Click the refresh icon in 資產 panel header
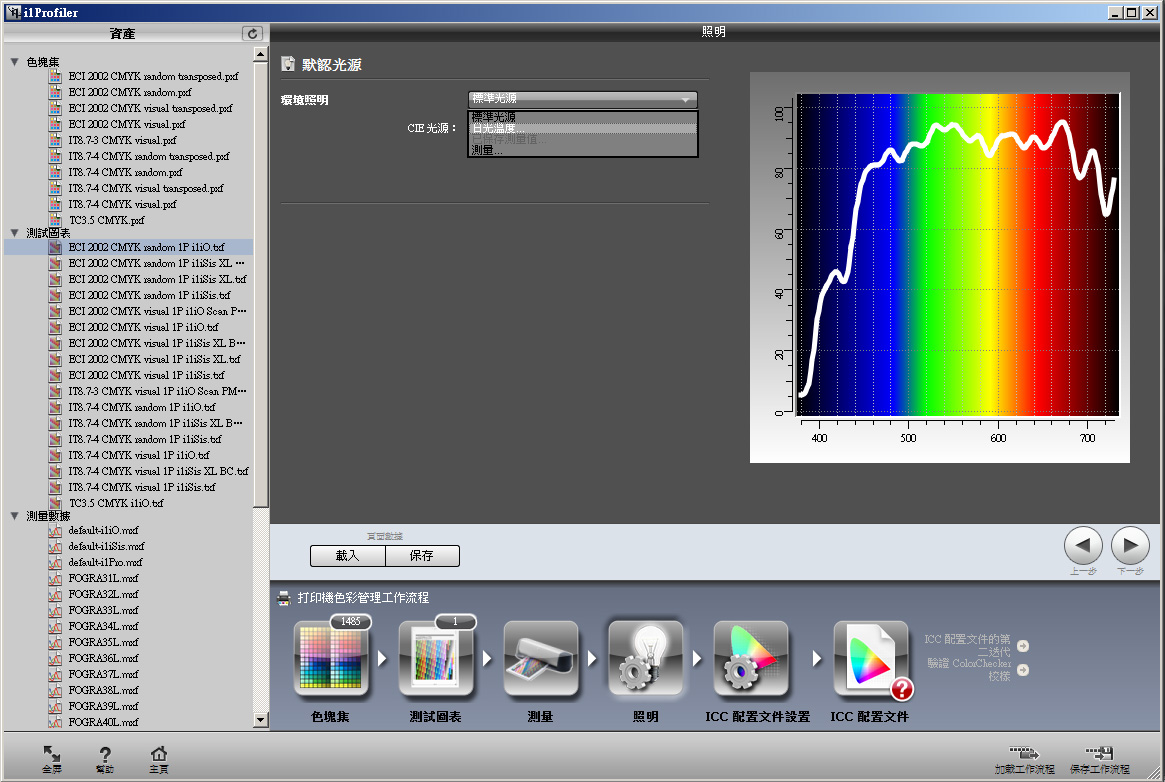This screenshot has width=1165, height=782. 253,34
